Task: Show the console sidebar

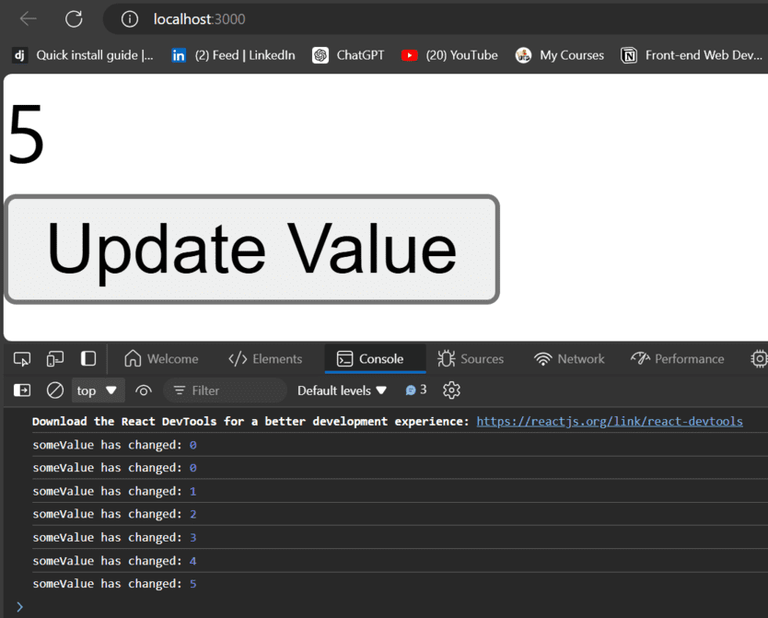Action: tap(22, 390)
